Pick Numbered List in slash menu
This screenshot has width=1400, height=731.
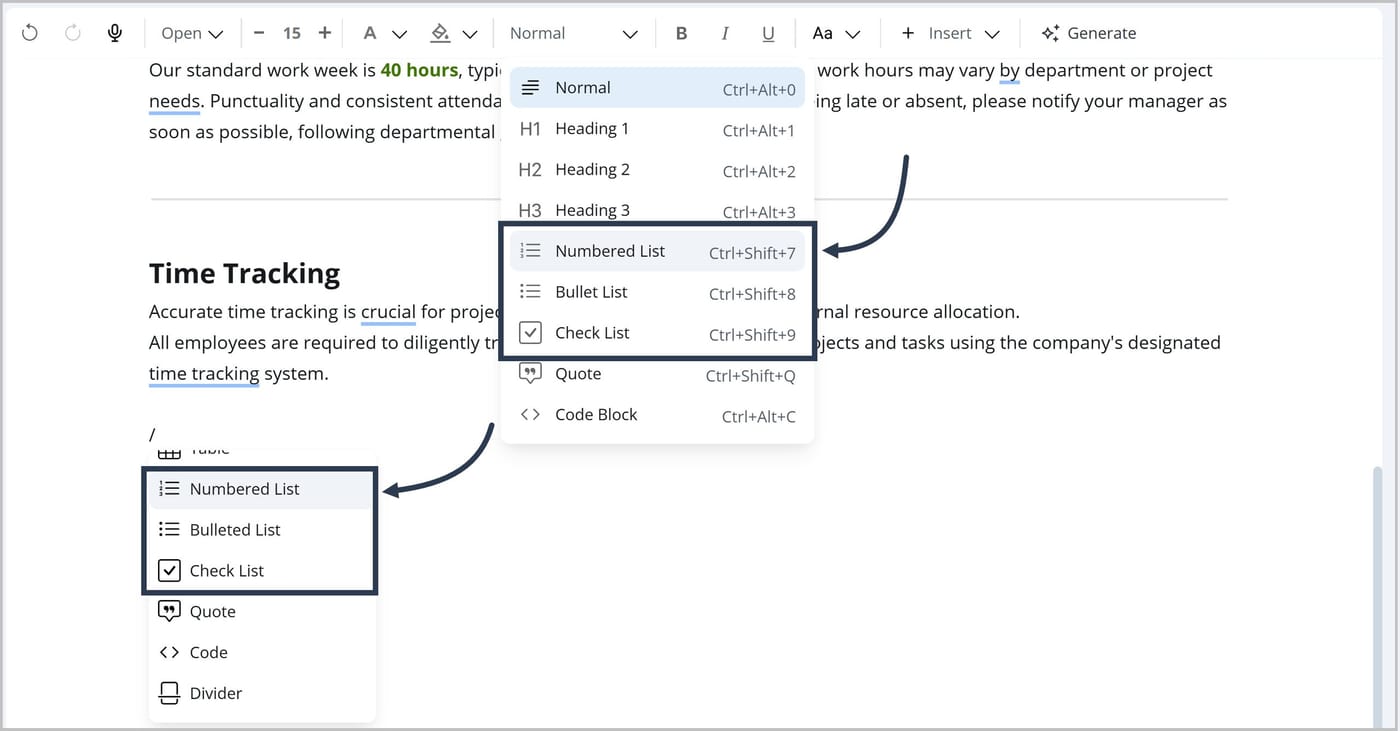click(x=262, y=489)
